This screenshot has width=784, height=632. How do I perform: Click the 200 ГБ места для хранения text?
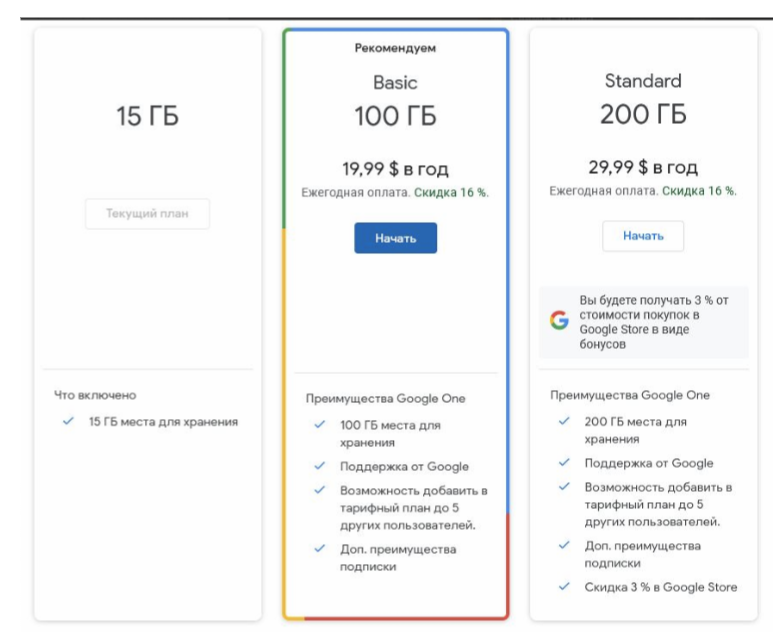pyautogui.click(x=636, y=430)
